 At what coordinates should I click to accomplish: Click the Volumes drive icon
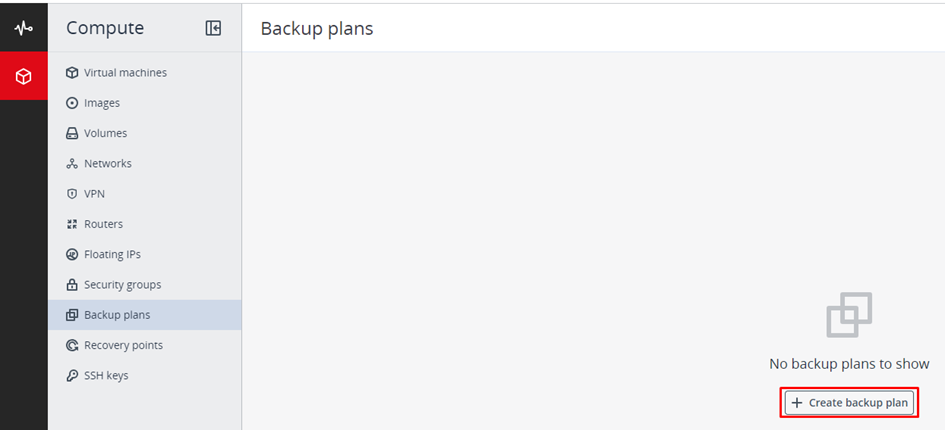click(x=72, y=133)
